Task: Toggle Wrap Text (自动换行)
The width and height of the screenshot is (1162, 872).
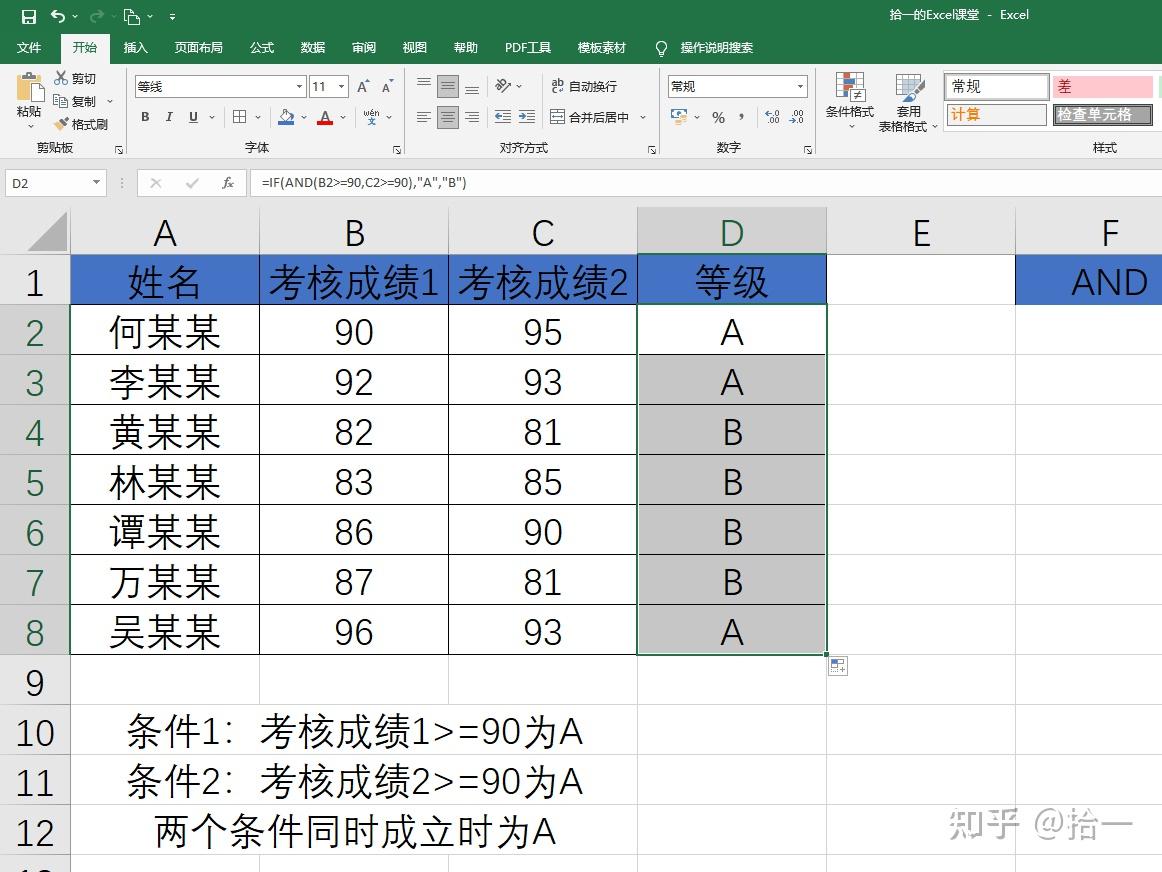Action: pyautogui.click(x=584, y=86)
